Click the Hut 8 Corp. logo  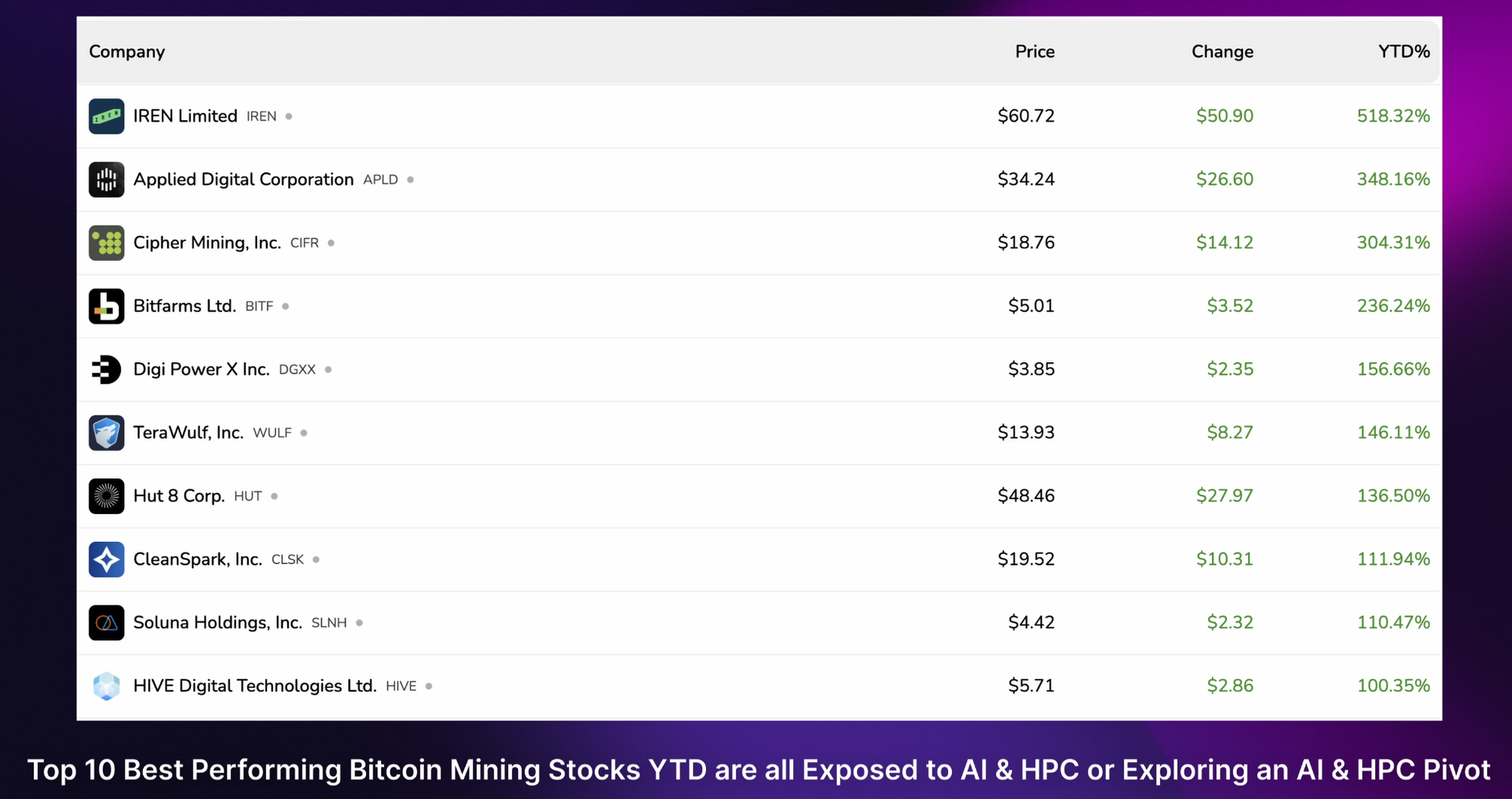[x=107, y=496]
